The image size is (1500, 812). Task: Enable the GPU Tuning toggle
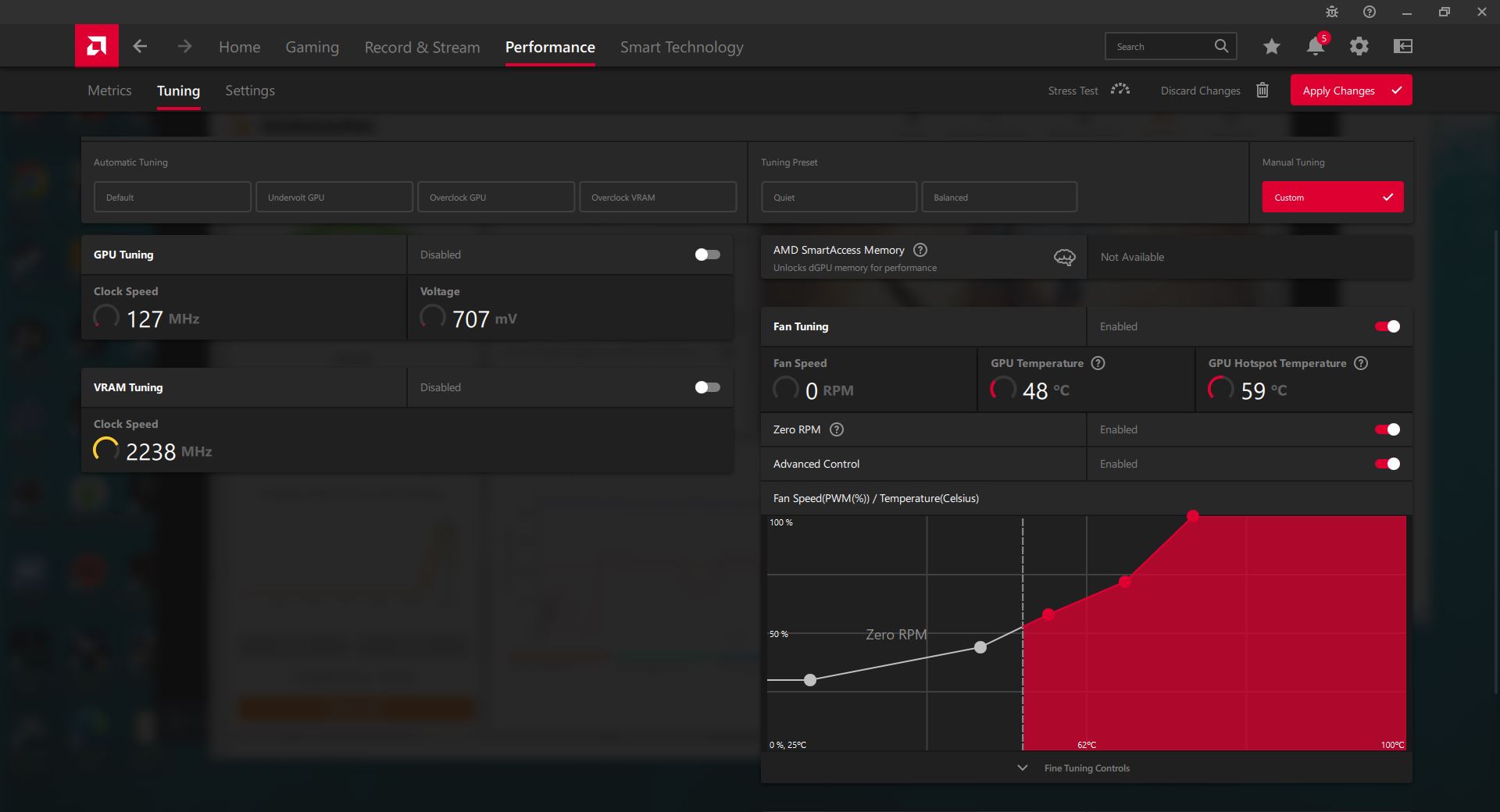(x=708, y=255)
